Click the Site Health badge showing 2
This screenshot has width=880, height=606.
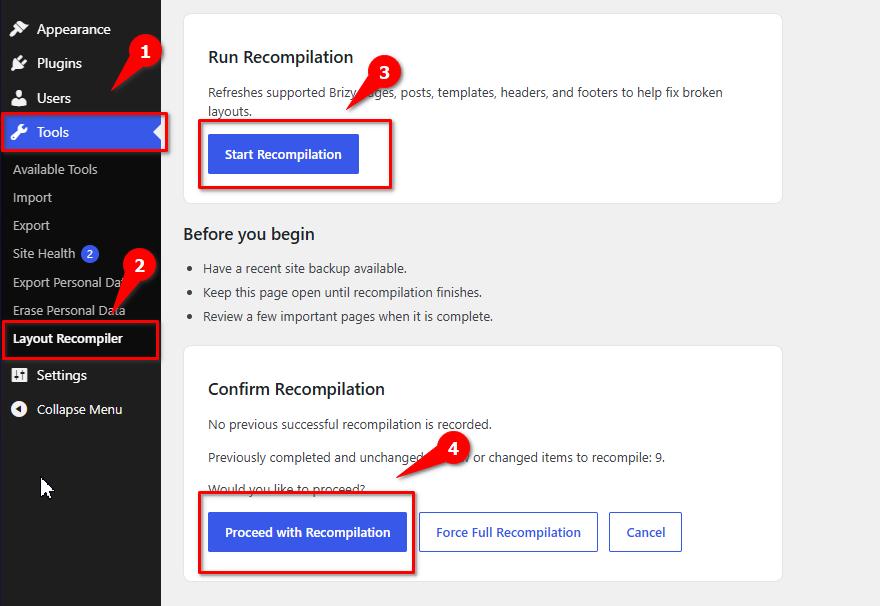tap(90, 254)
